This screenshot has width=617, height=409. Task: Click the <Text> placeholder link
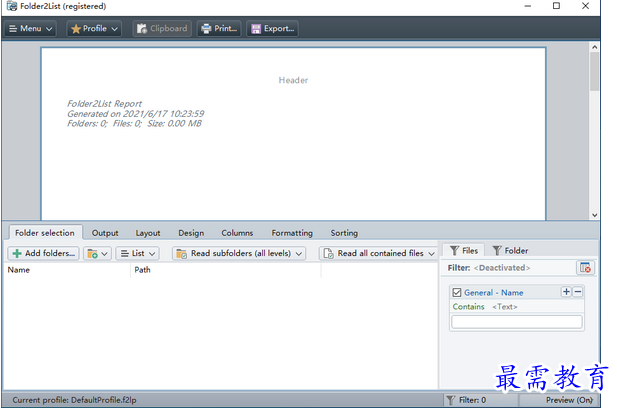[505, 307]
